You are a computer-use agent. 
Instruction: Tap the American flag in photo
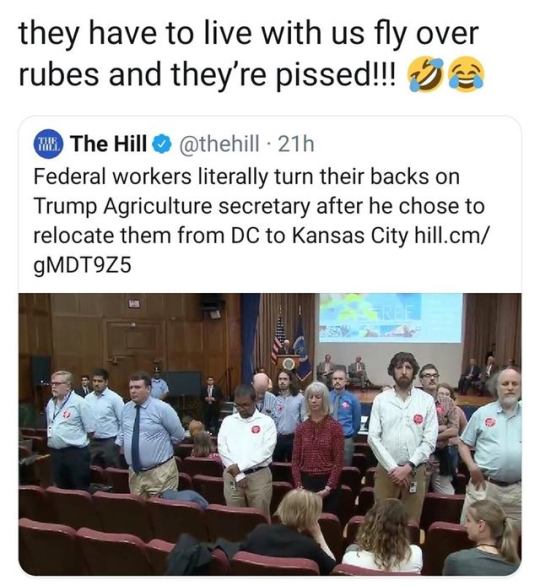click(x=277, y=339)
